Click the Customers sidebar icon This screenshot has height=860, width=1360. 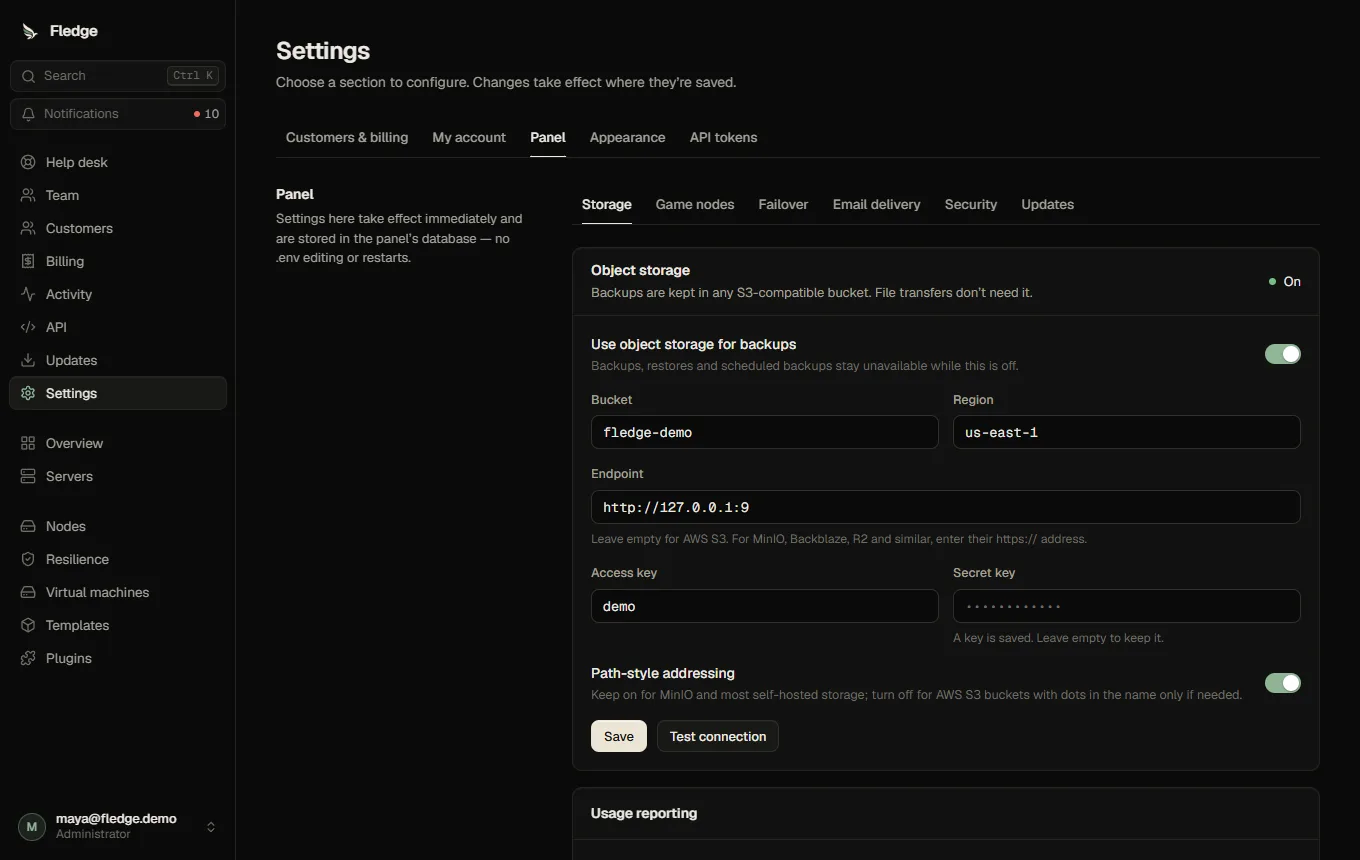(28, 228)
